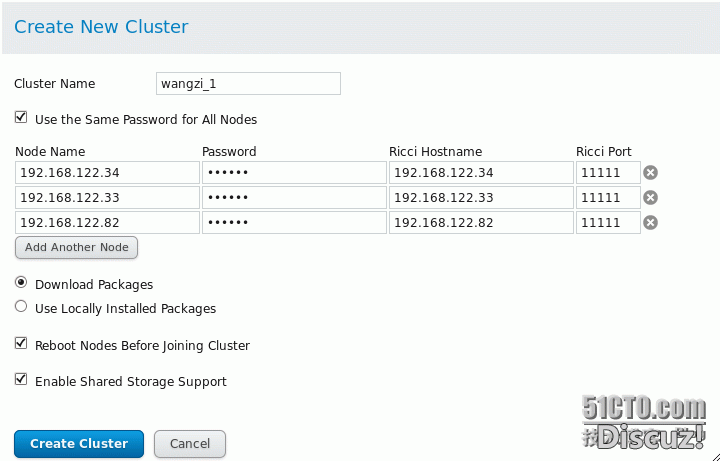This screenshot has height=461, width=720.
Task: Focus the Cluster Name text field
Action: [248, 83]
